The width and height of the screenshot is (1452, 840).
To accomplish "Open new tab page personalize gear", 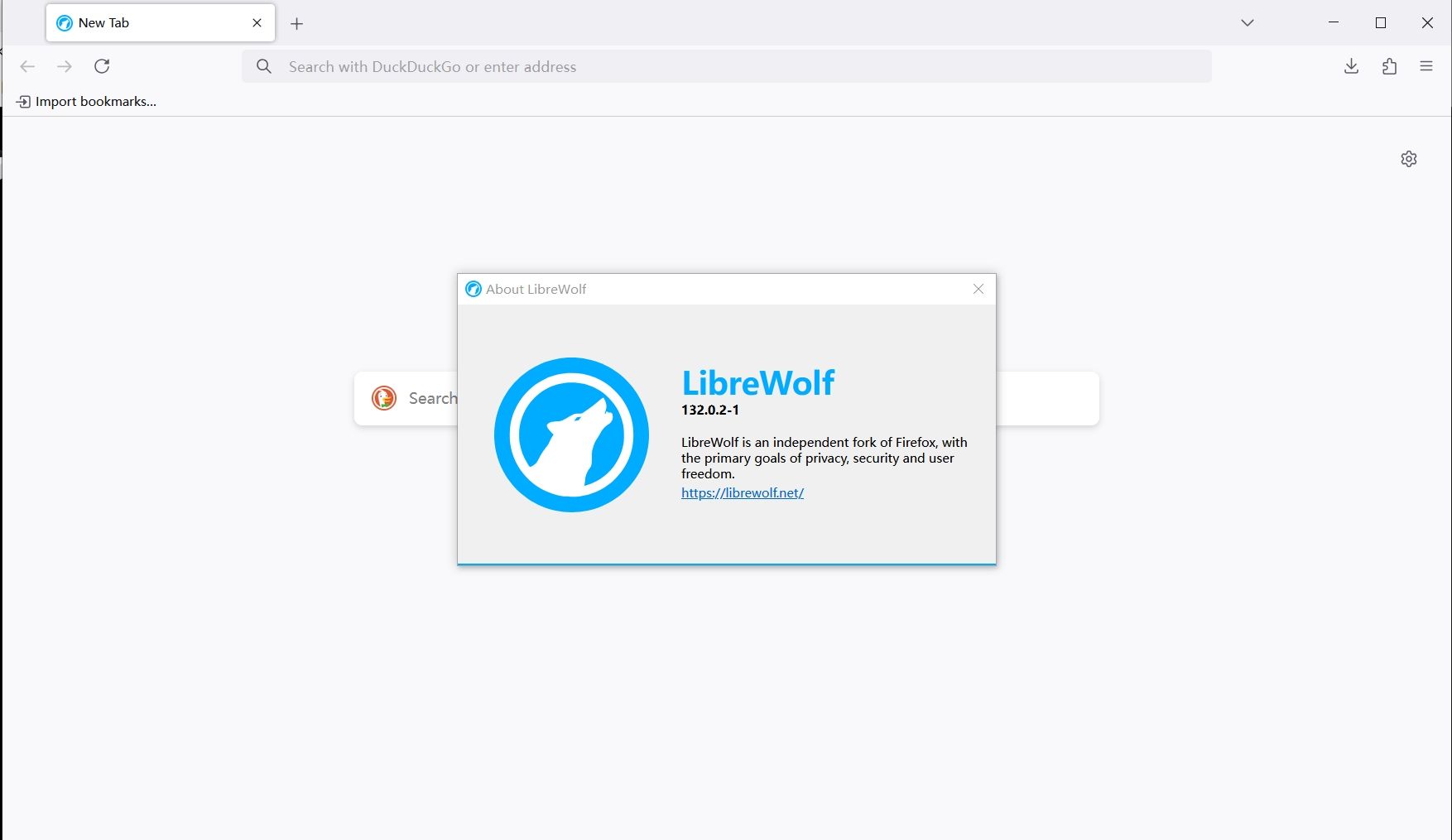I will [1409, 159].
